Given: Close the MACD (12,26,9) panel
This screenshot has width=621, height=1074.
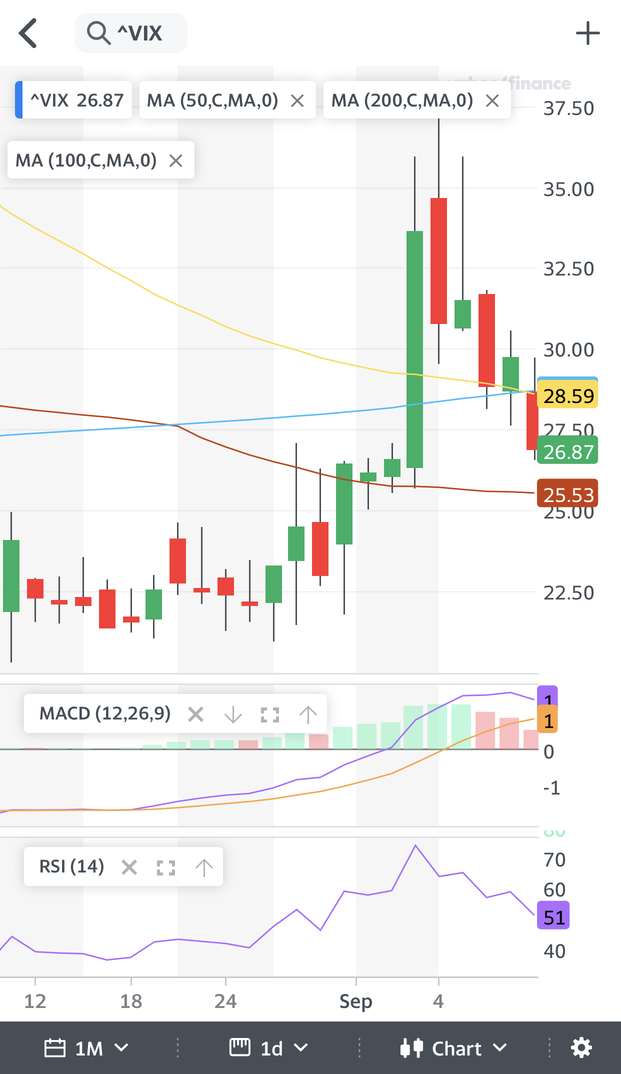Looking at the screenshot, I should [196, 714].
